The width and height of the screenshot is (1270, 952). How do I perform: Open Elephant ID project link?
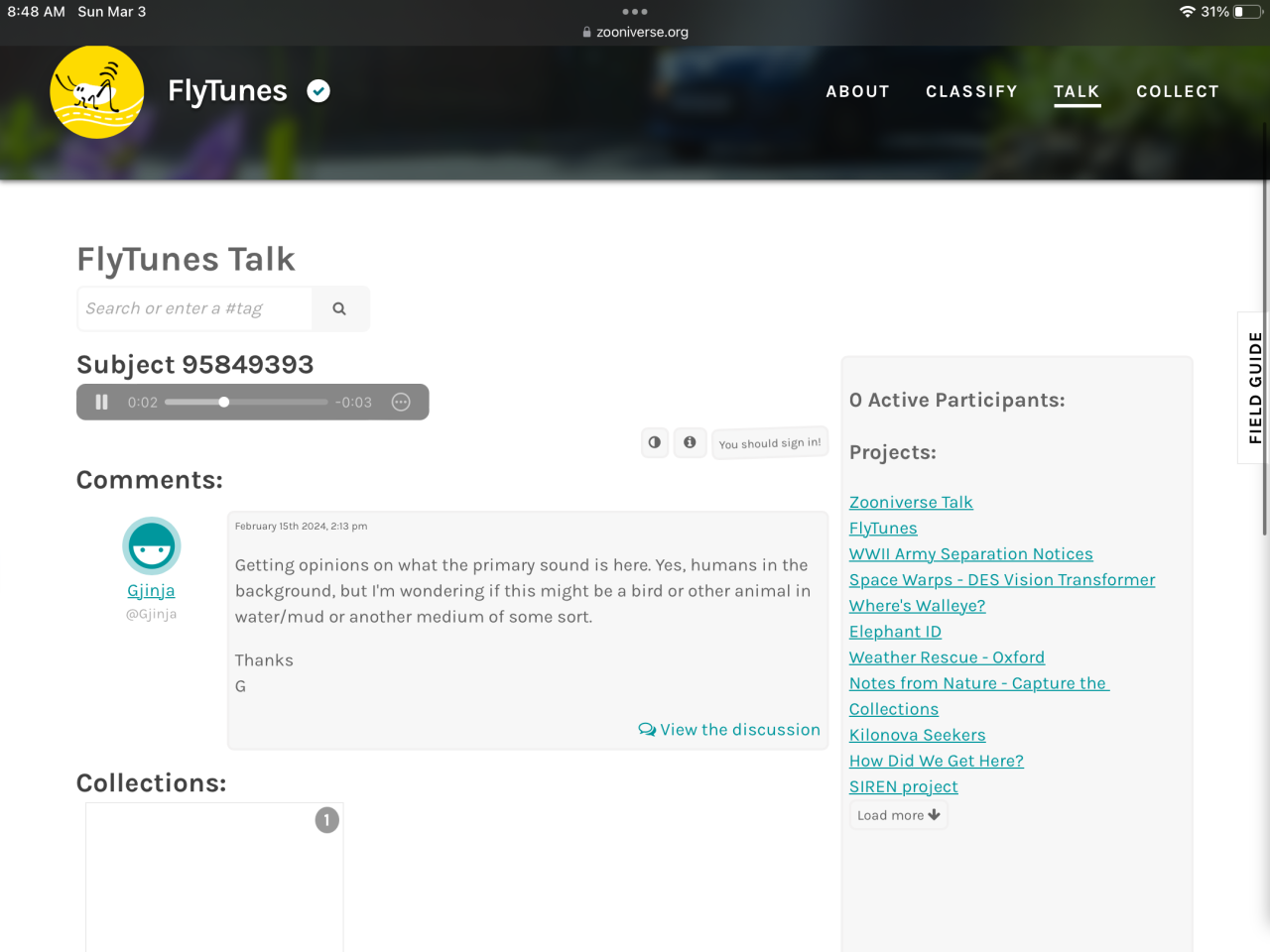(895, 632)
